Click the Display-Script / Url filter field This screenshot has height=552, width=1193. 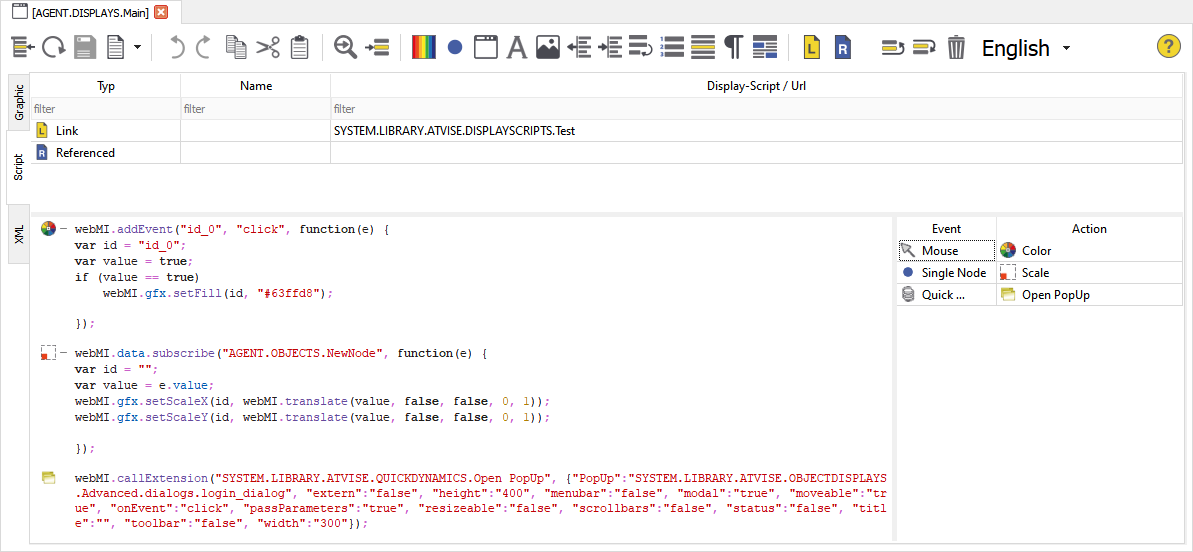(x=757, y=109)
